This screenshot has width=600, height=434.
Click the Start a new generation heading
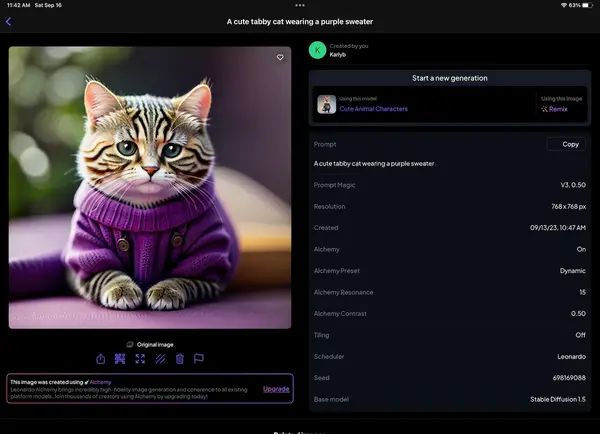pyautogui.click(x=450, y=78)
